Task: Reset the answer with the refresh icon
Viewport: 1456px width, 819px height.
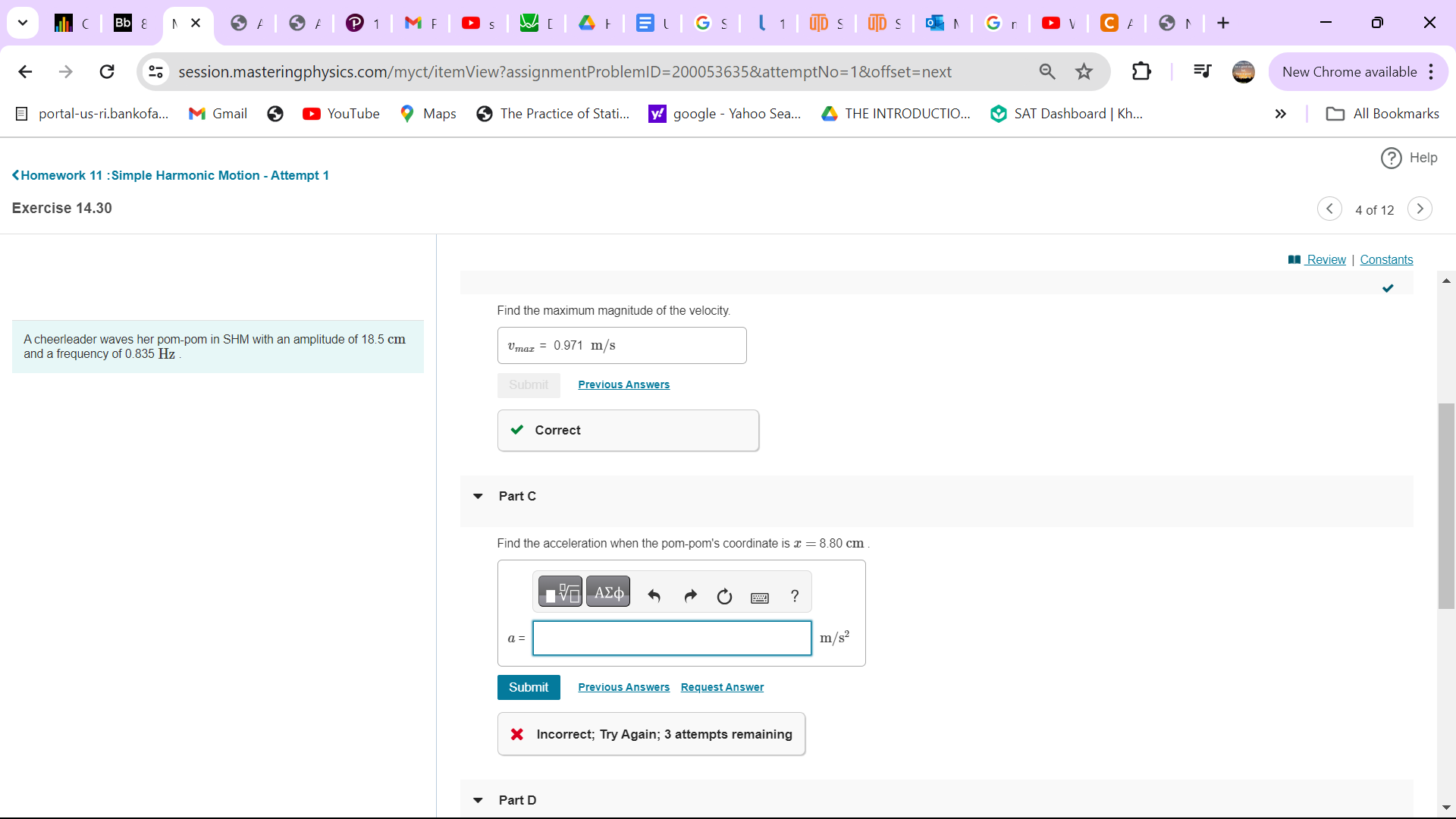Action: pos(724,596)
